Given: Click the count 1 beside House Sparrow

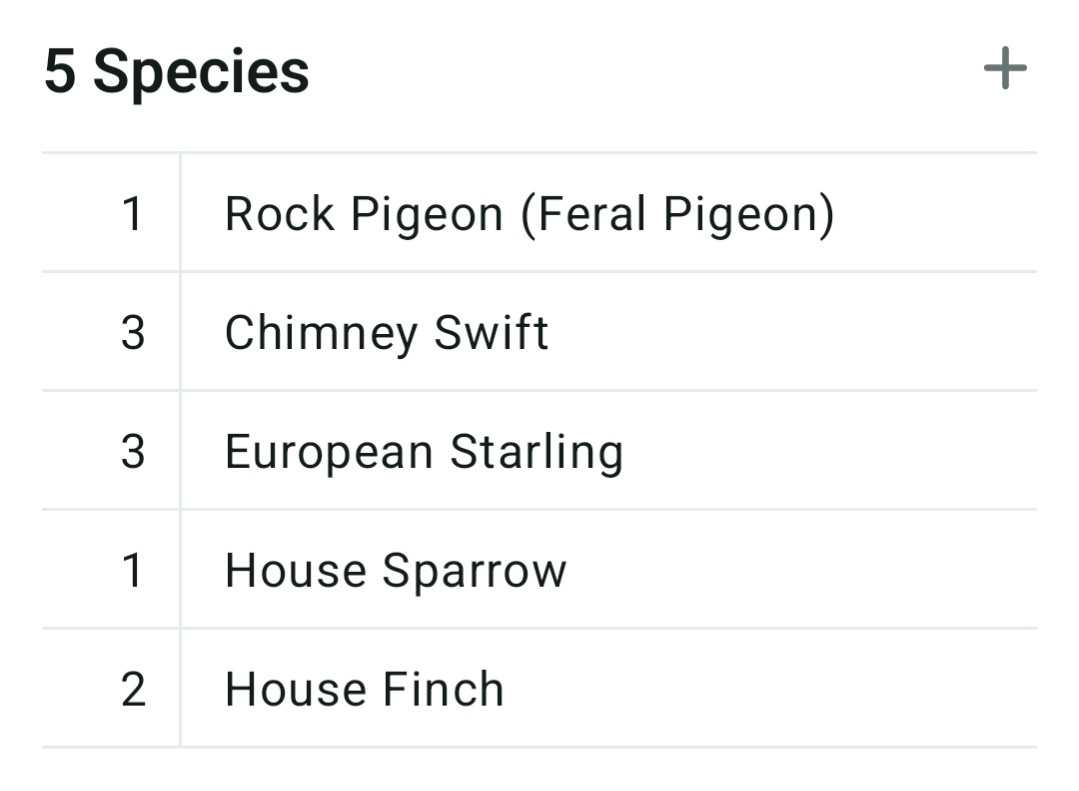Looking at the screenshot, I should tap(132, 571).
